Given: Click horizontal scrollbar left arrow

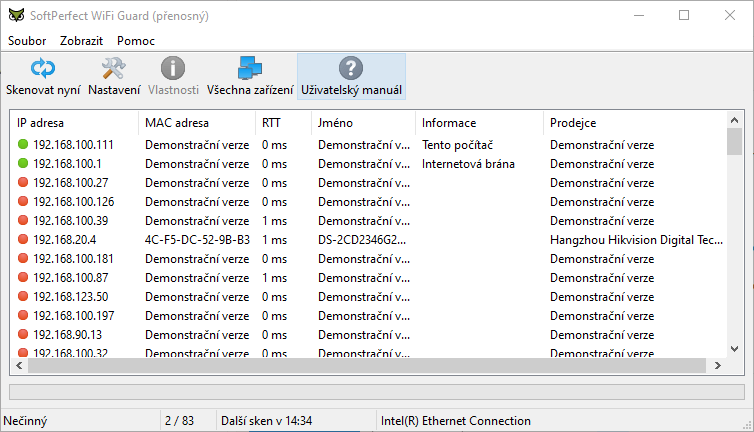Looking at the screenshot, I should tap(19, 366).
